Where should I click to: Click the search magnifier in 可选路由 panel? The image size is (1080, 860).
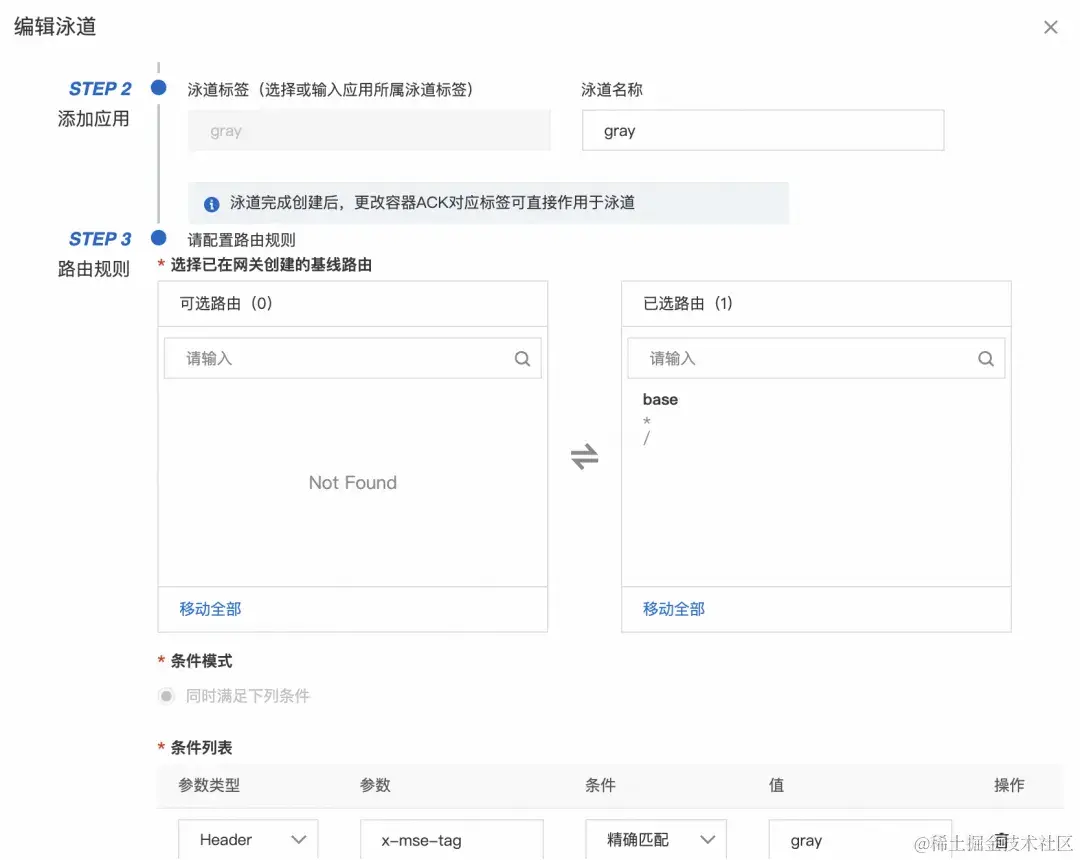[522, 358]
